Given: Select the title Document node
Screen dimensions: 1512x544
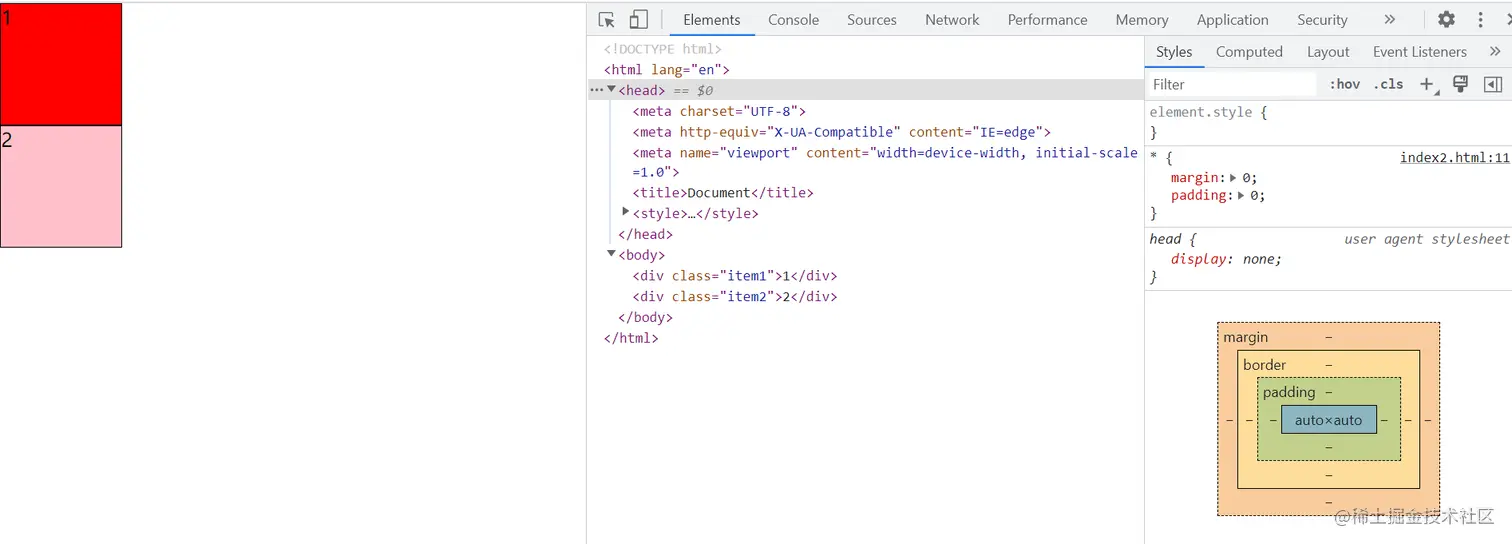Looking at the screenshot, I should pos(723,193).
